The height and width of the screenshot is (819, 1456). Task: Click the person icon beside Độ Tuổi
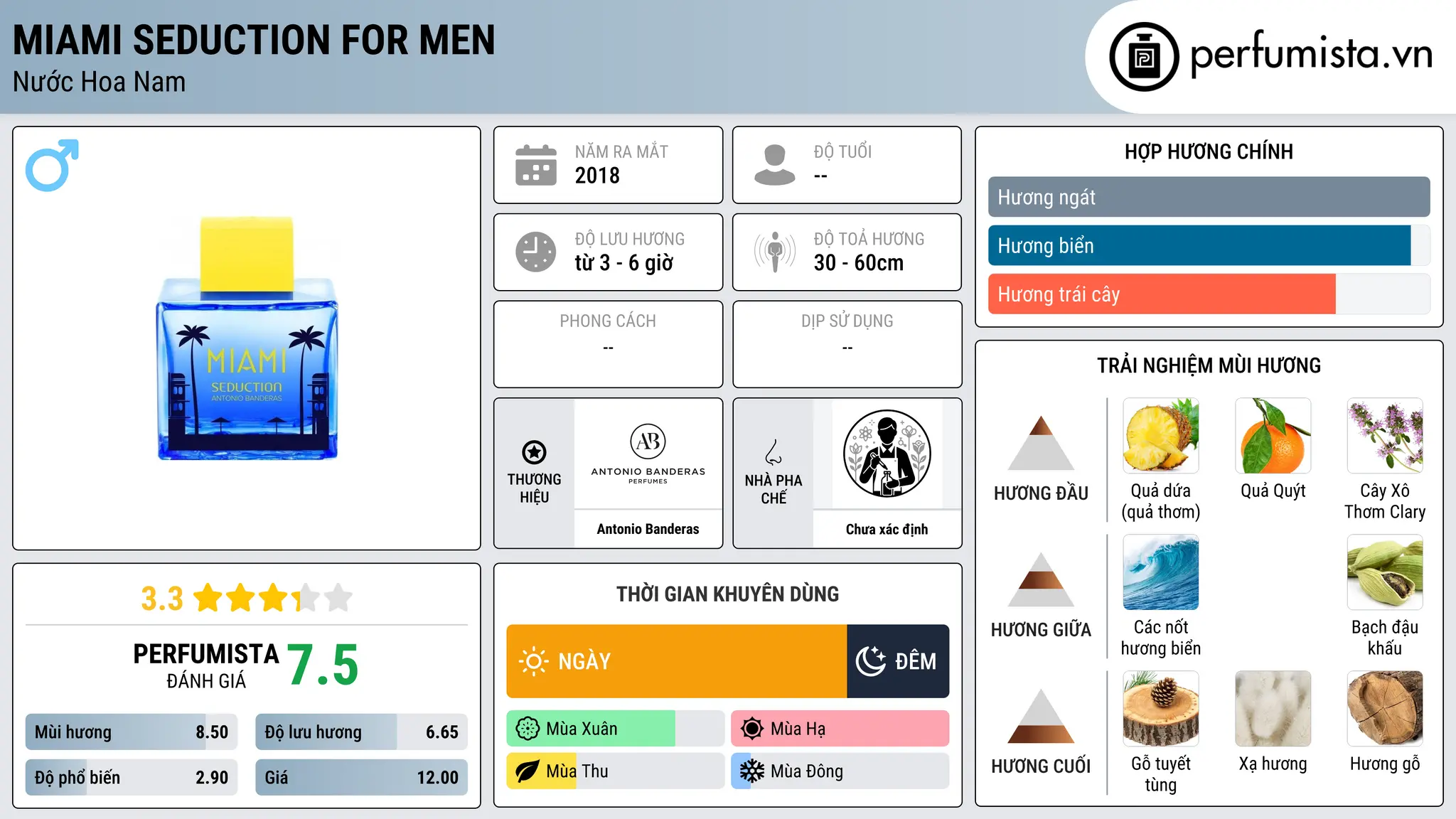(775, 165)
